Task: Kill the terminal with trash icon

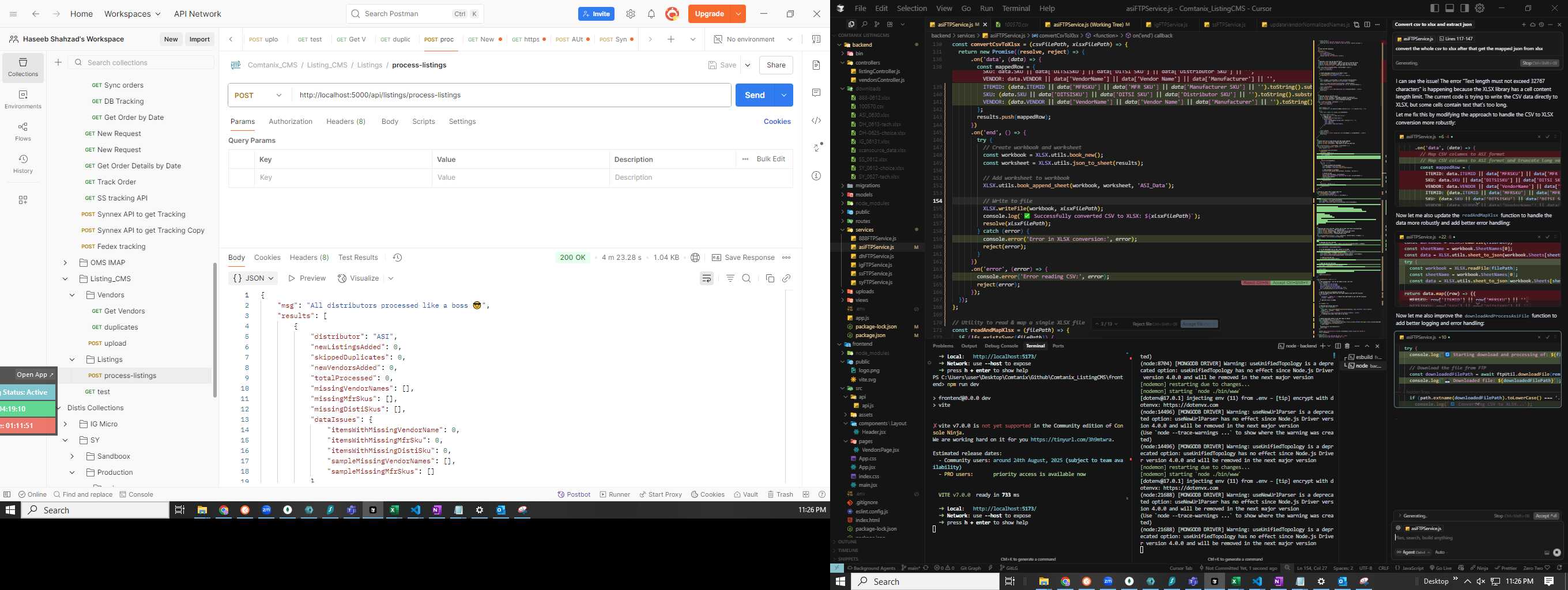Action: tap(1347, 346)
